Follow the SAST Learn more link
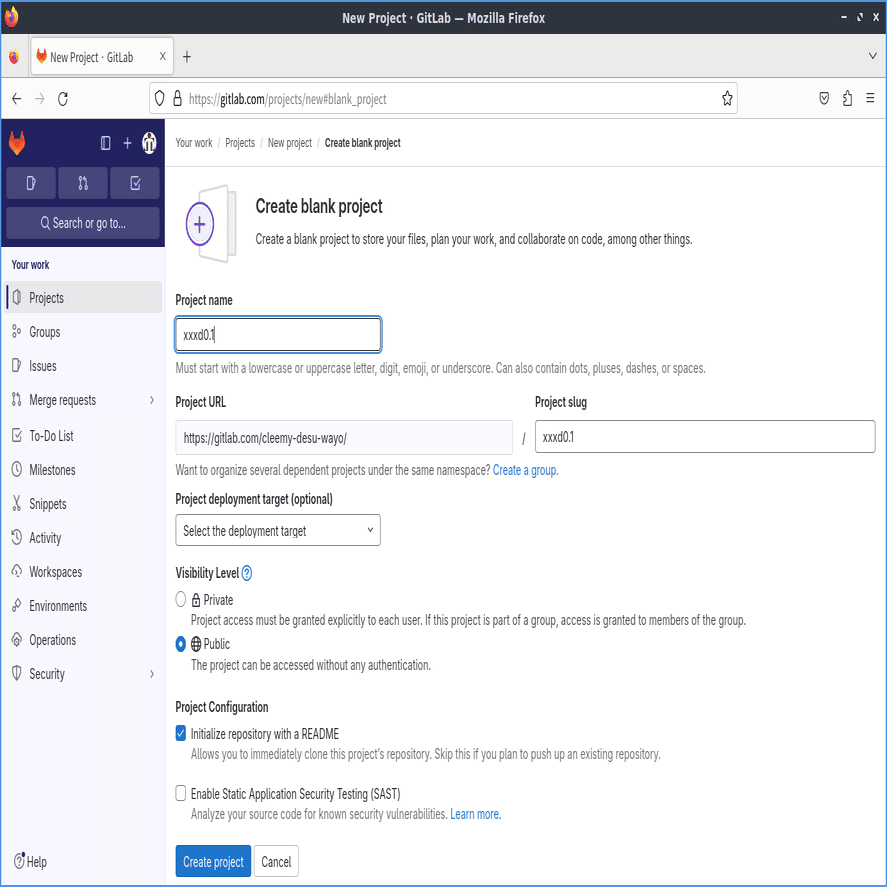The width and height of the screenshot is (887, 887). (475, 814)
